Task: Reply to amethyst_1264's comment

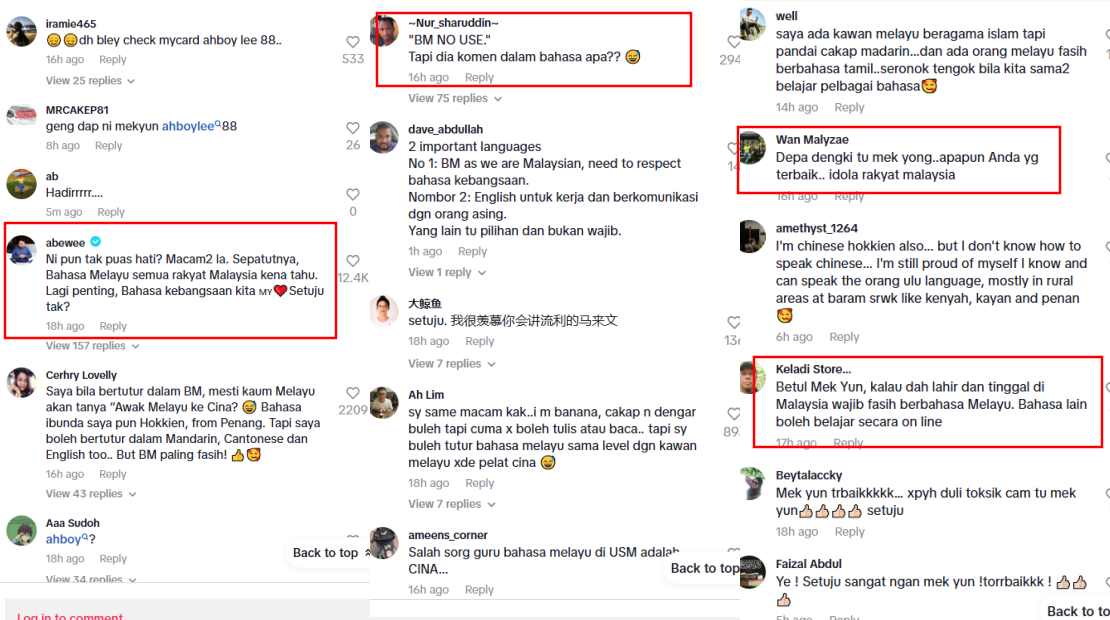Action: click(844, 337)
